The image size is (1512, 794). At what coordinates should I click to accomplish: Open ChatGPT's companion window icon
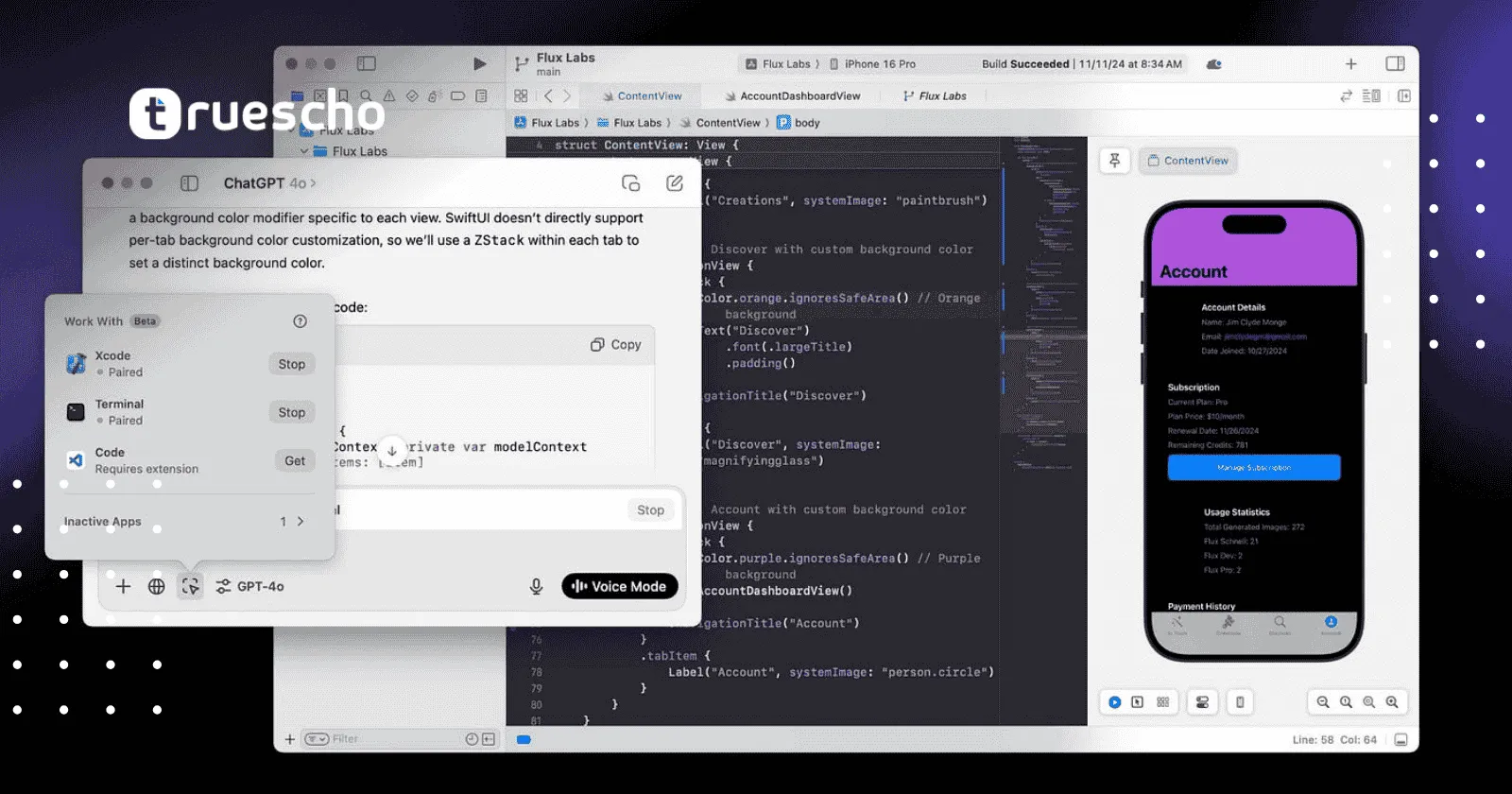[x=630, y=183]
